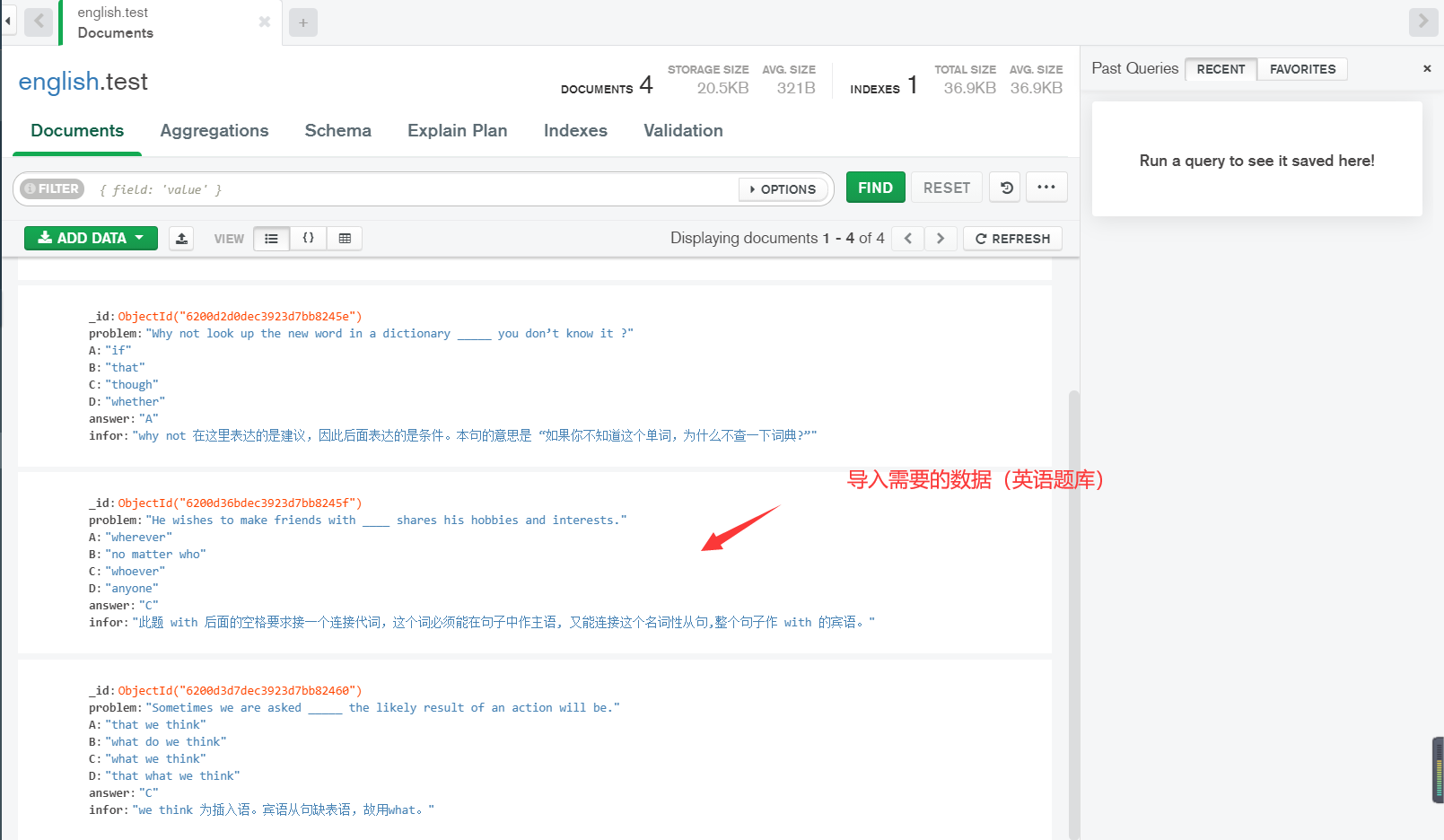Close the english.test Documents tab
Viewport: 1444px width, 840px height.
click(x=265, y=22)
